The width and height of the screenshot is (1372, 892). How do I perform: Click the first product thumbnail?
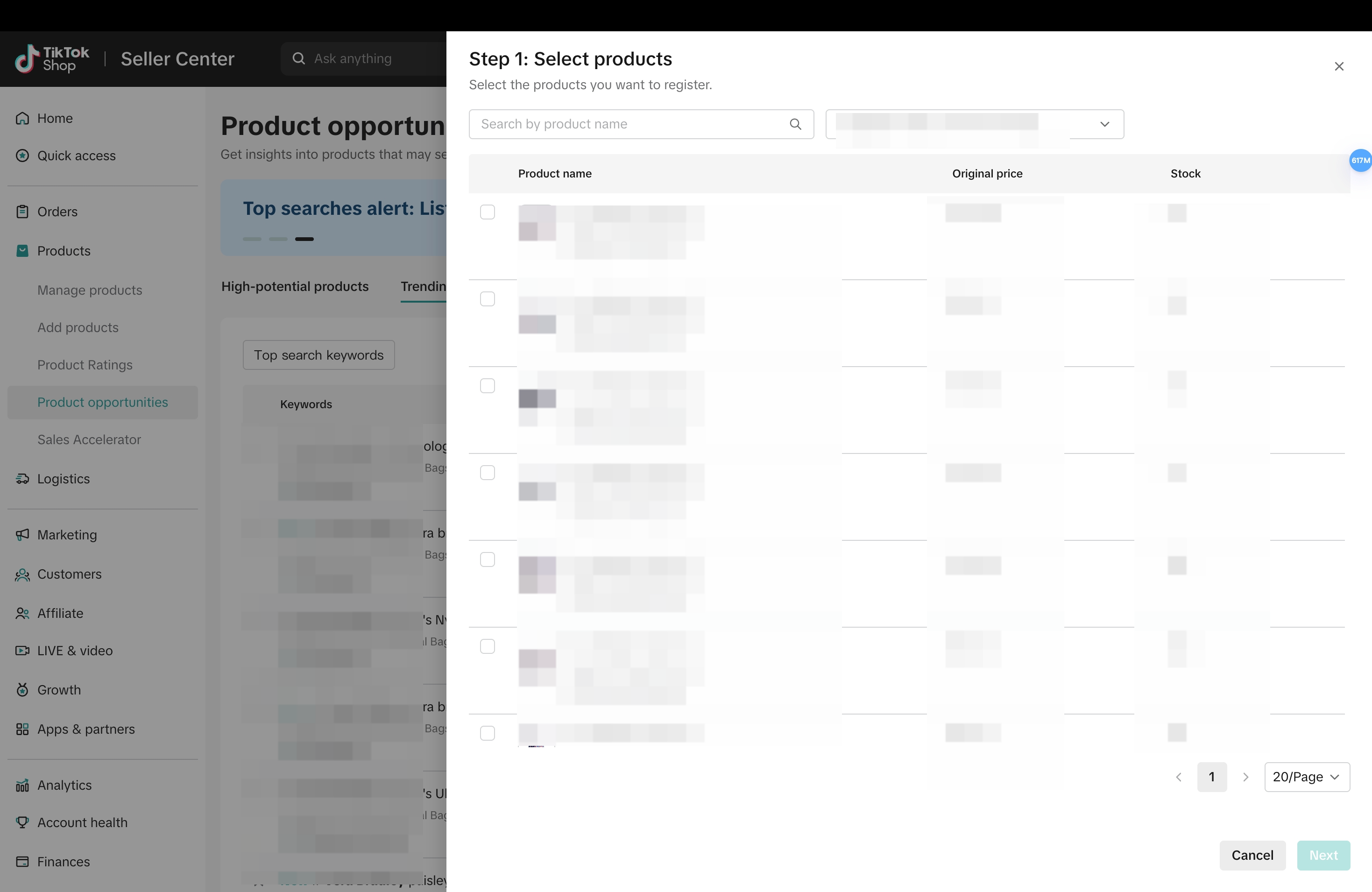pos(537,223)
